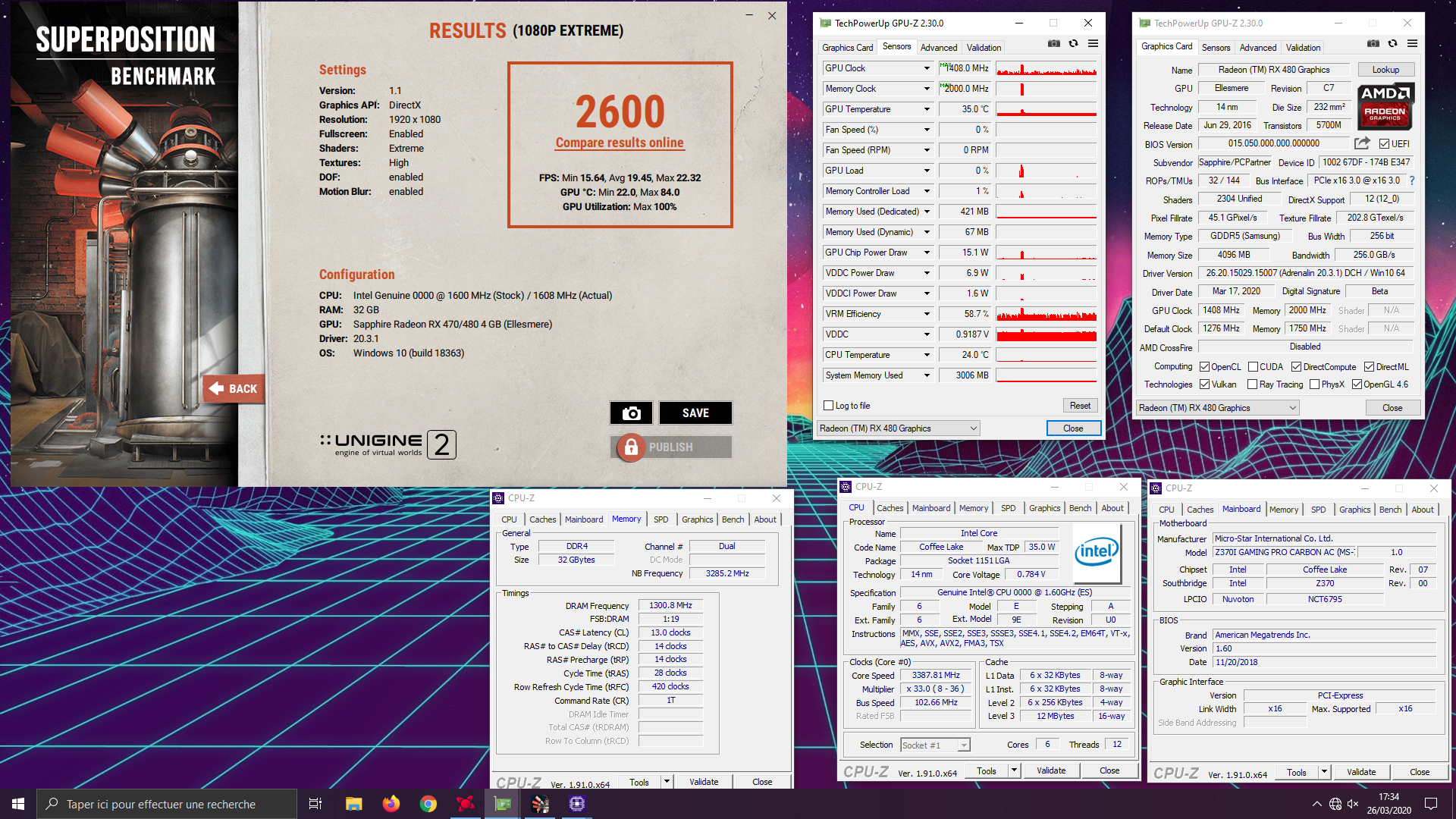Screen dimensions: 1456x819
Task: Click Close button in GPU-Z Graphics Card window
Action: (1392, 408)
